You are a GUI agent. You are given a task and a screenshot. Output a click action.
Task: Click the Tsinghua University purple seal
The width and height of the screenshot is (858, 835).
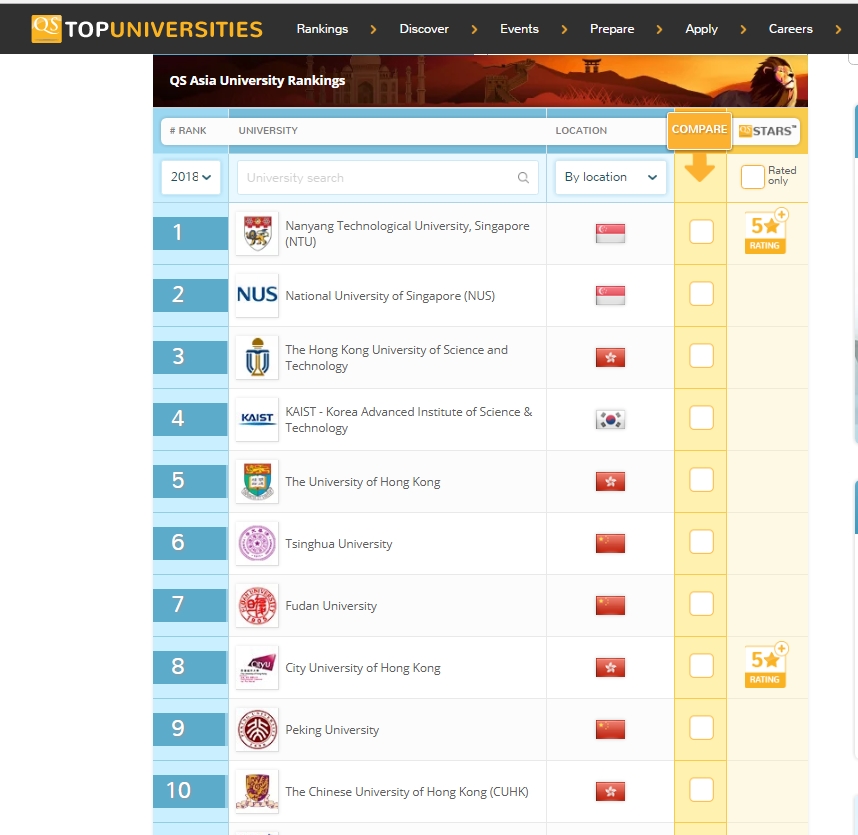coord(257,543)
